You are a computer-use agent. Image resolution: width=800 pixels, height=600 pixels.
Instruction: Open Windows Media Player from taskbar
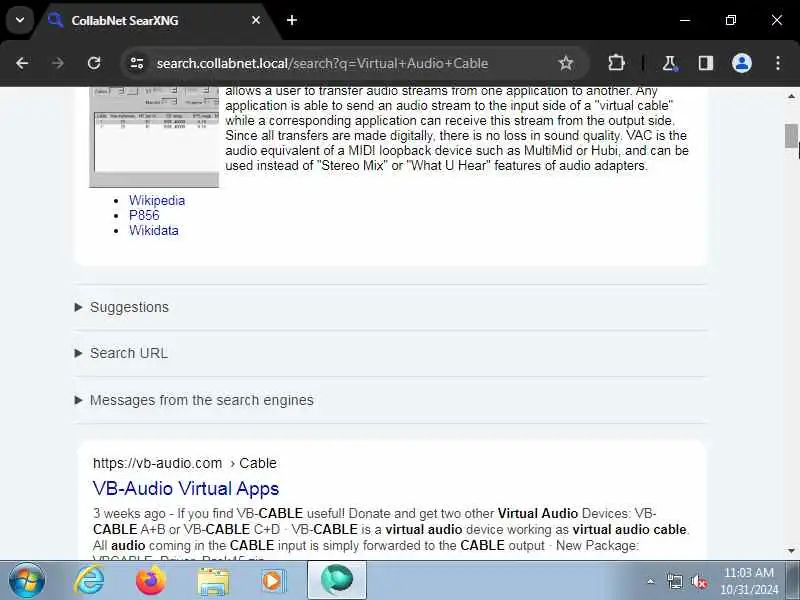[273, 581]
